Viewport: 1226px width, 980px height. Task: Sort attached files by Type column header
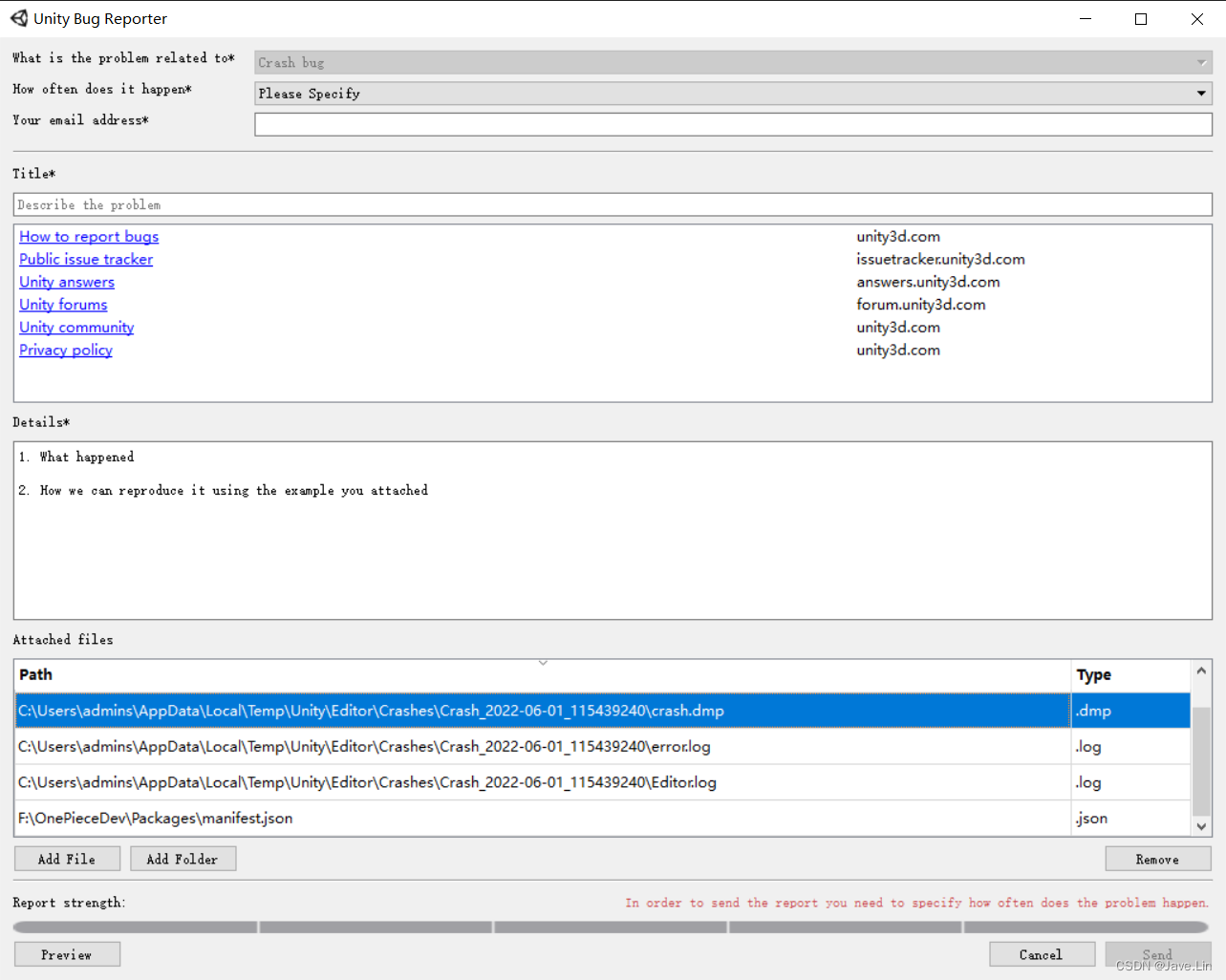(1130, 675)
